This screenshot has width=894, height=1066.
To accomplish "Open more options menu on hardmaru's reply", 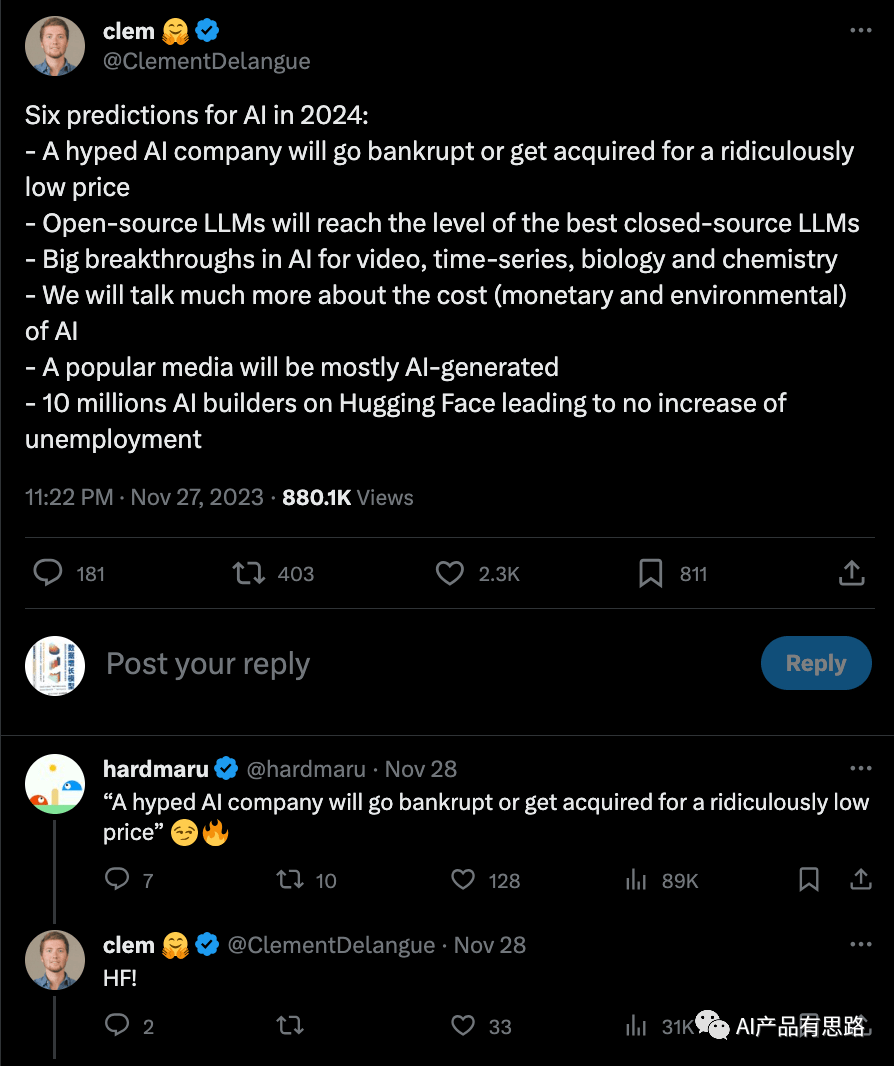I will (860, 768).
